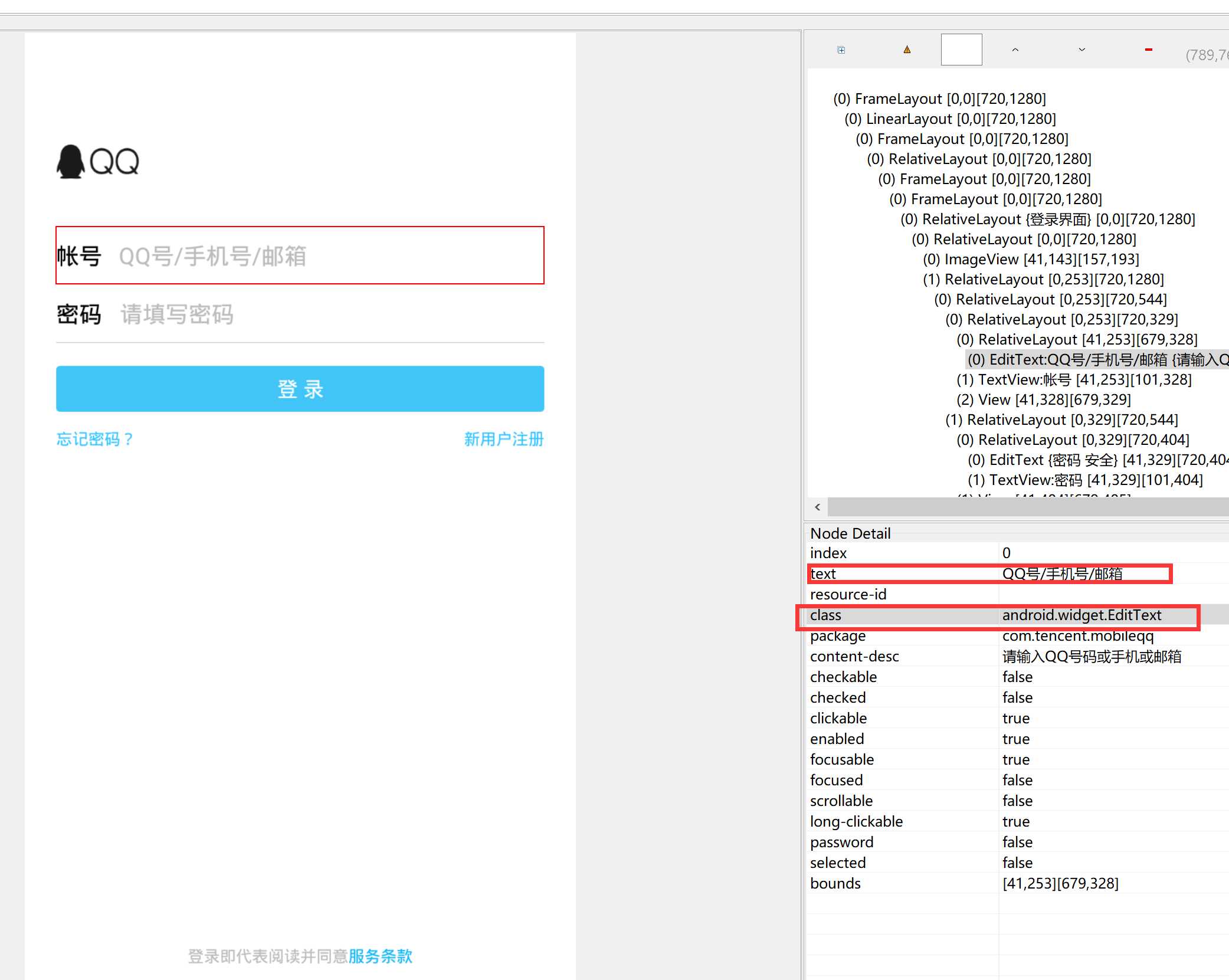Click the focusable row label
The height and width of the screenshot is (980, 1229).
click(842, 759)
